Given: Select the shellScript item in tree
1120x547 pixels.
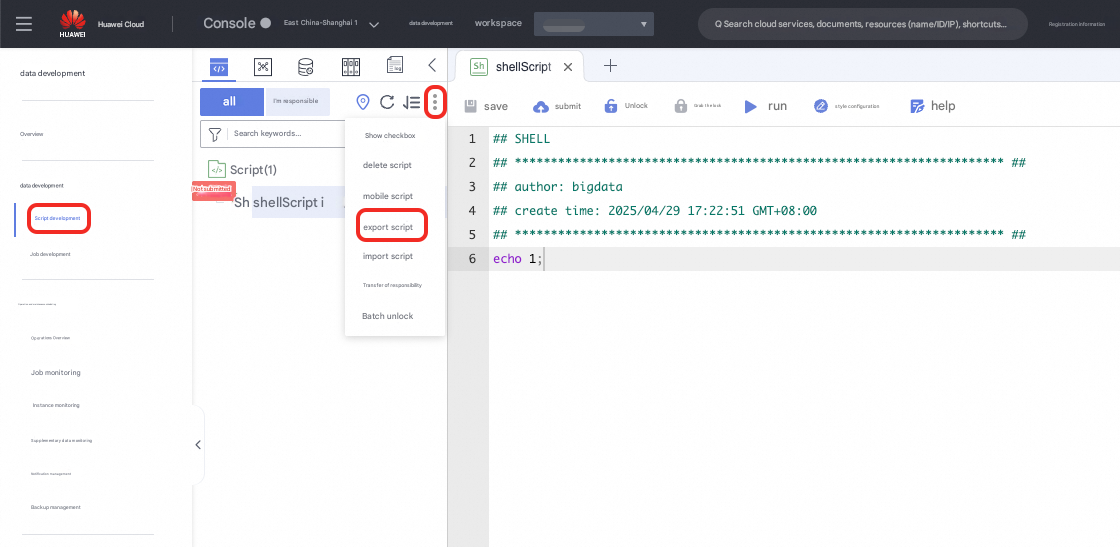Looking at the screenshot, I should [x=279, y=203].
